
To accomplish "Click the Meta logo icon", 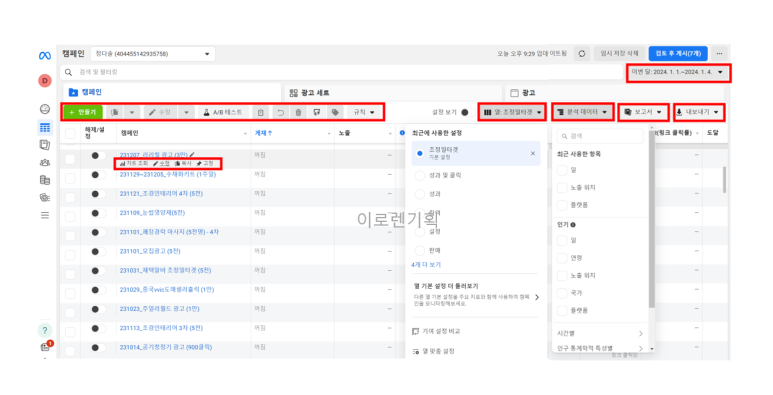I will click(x=45, y=56).
